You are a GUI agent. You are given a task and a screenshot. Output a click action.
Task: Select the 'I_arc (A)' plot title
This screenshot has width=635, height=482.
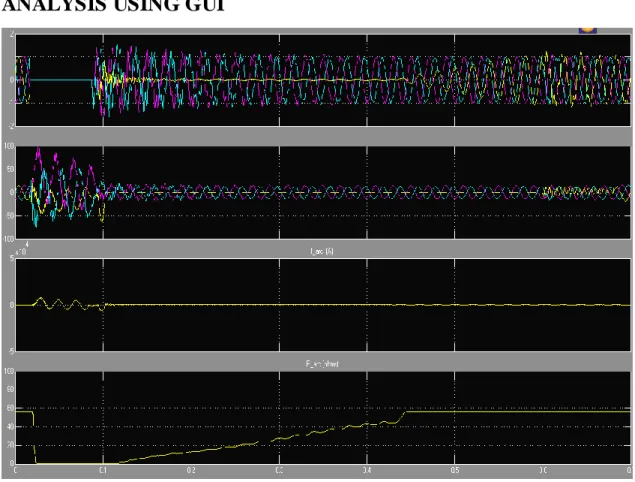coord(322,252)
